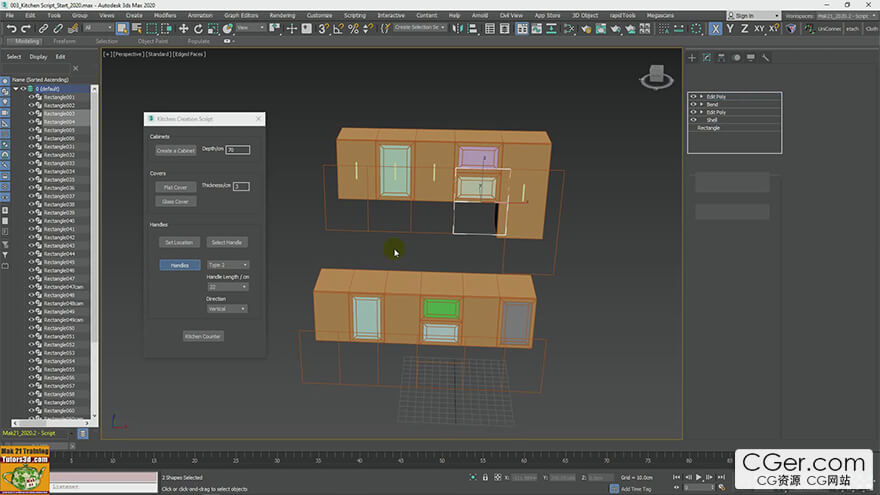880x495 pixels.
Task: Open the Rendering menu
Action: (x=282, y=15)
